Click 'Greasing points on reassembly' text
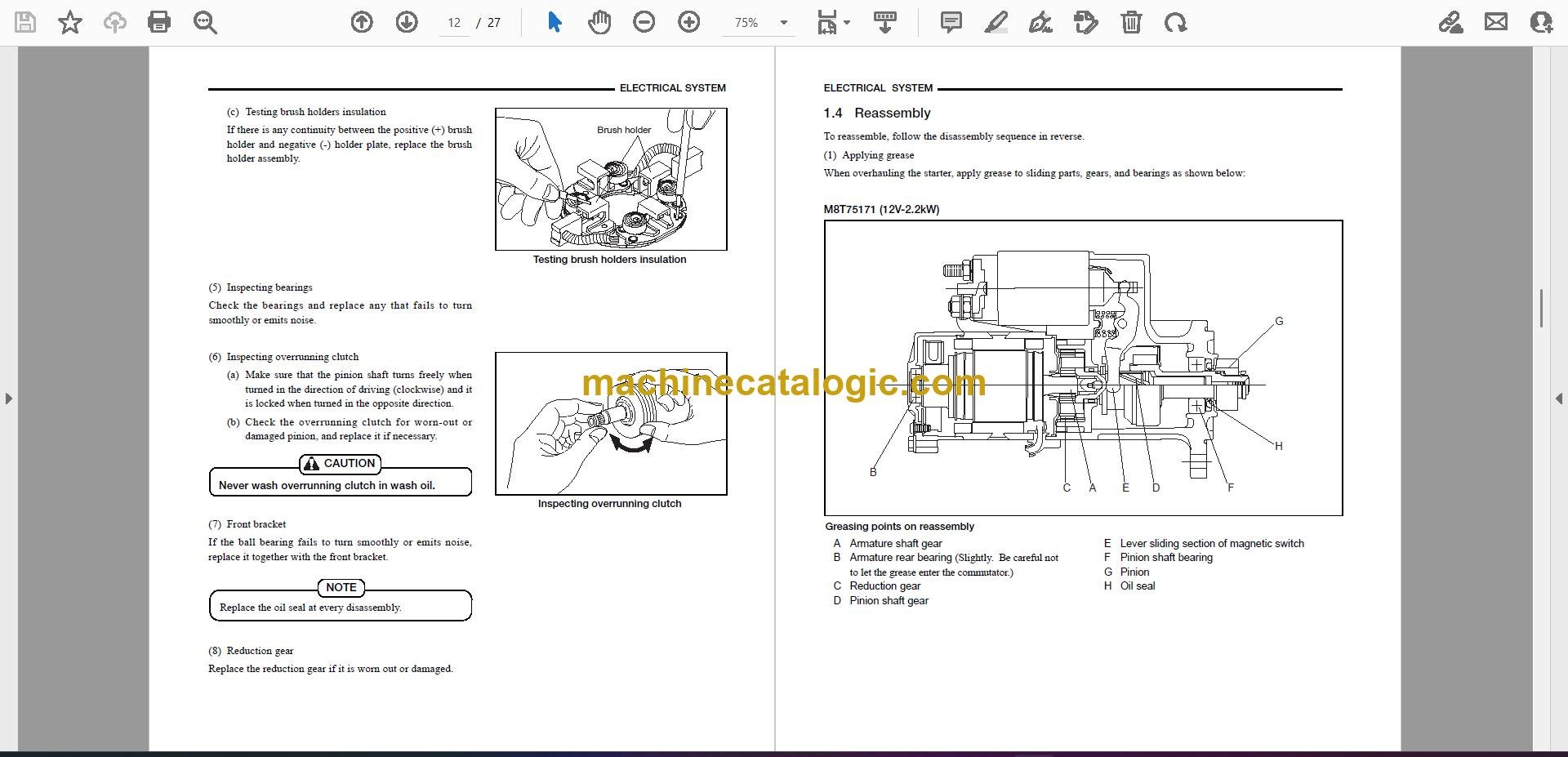 point(899,527)
